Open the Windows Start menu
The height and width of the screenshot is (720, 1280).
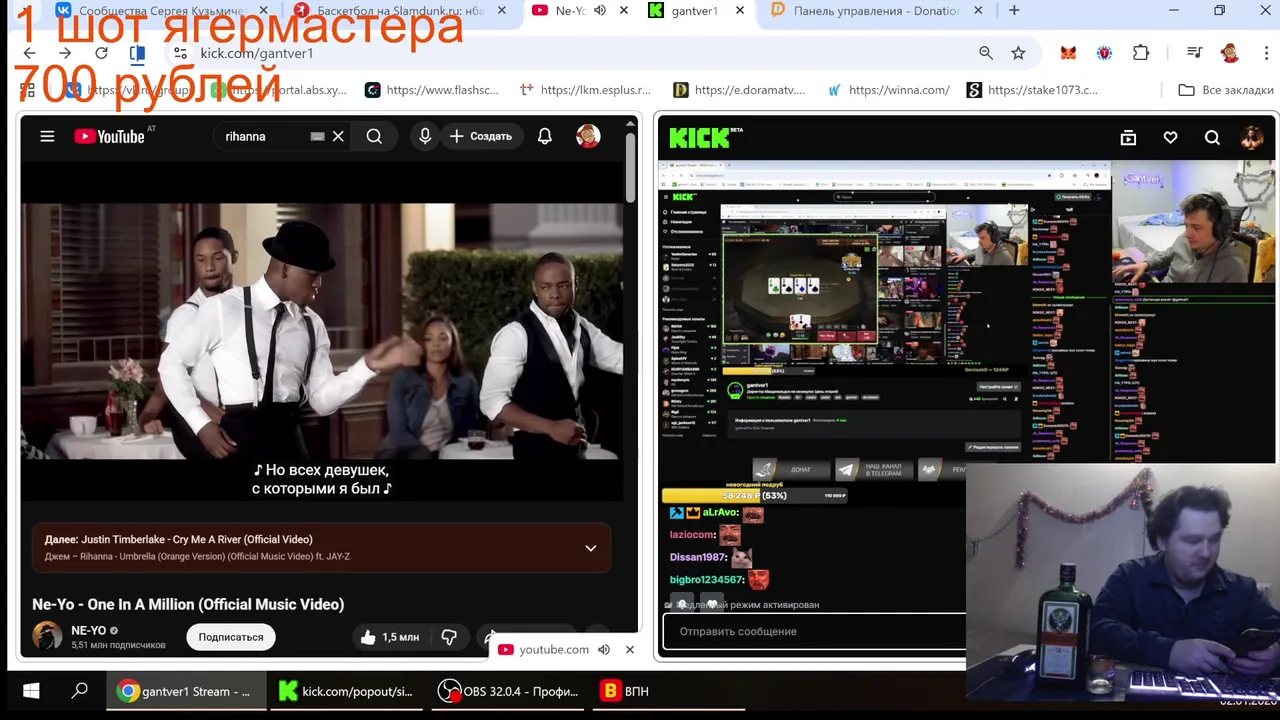coord(30,691)
